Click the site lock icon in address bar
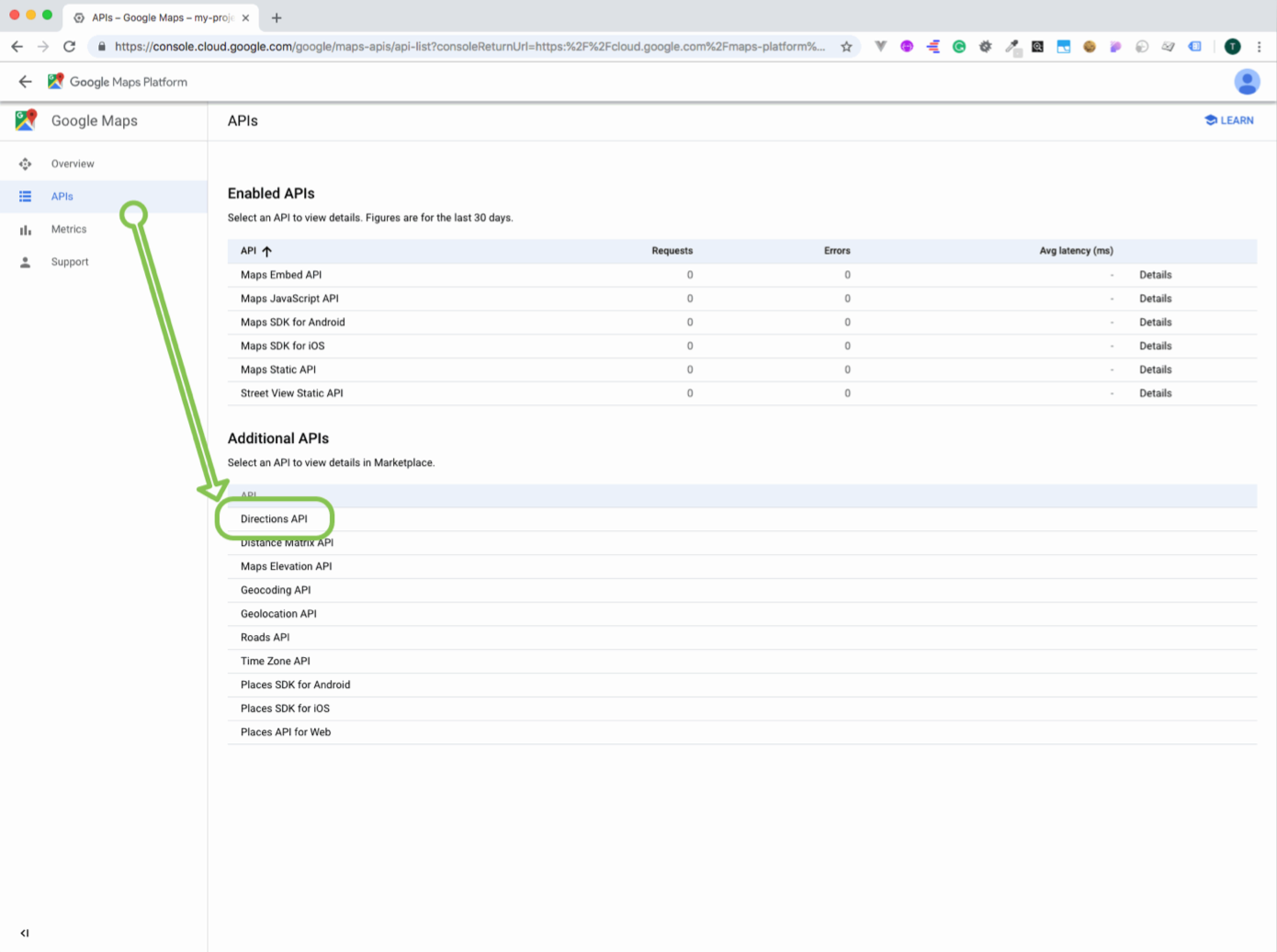1277x952 pixels. pos(101,46)
